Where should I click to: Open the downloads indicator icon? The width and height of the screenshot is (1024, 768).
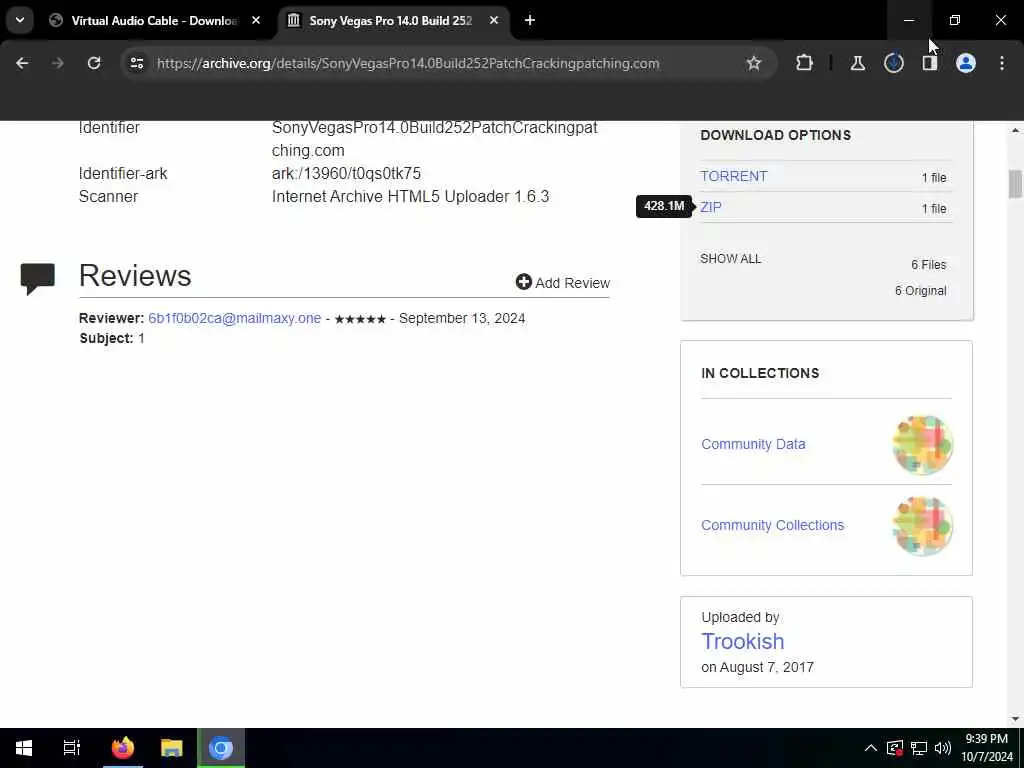(x=893, y=63)
